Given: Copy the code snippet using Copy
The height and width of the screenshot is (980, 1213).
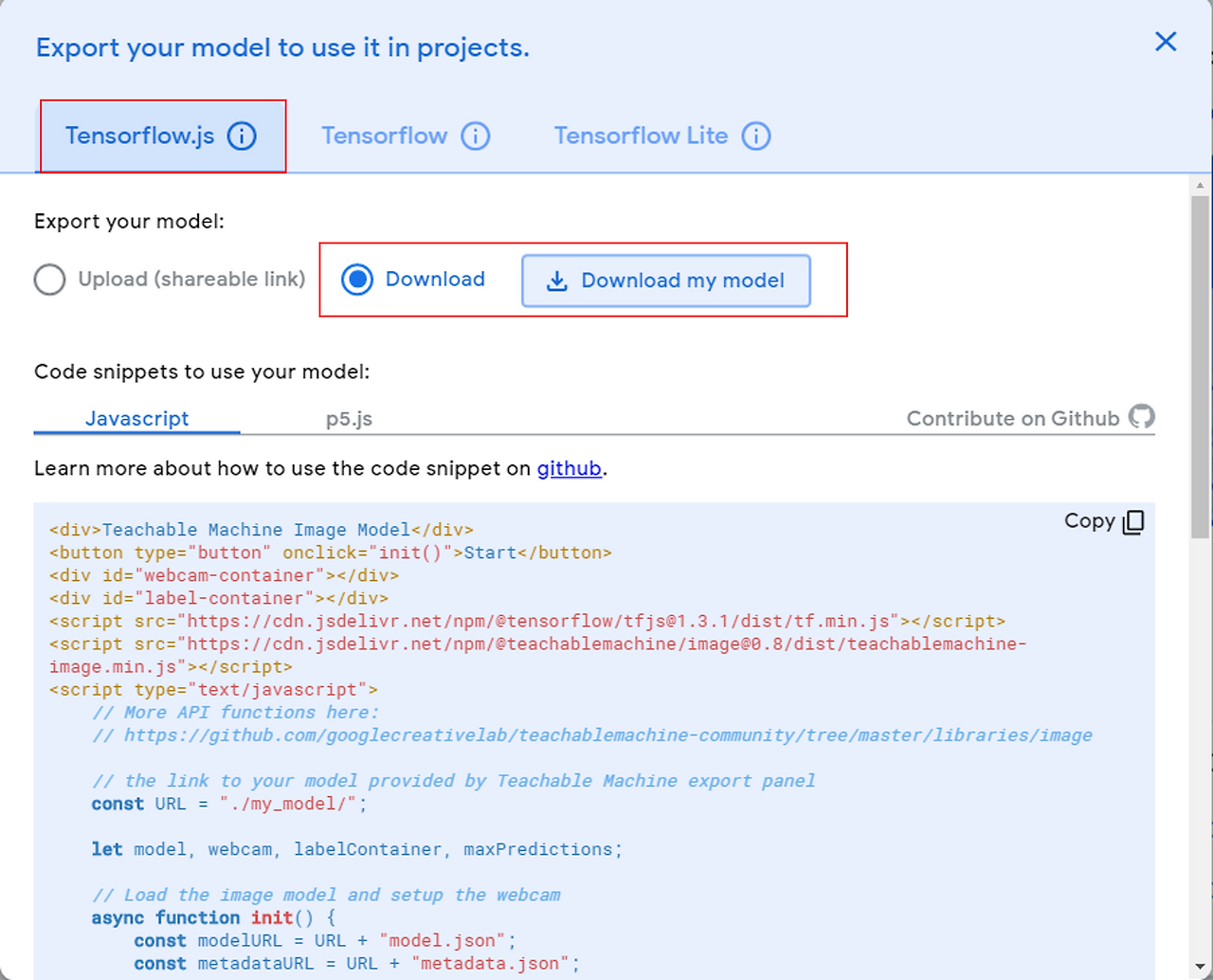Looking at the screenshot, I should click(x=1104, y=521).
